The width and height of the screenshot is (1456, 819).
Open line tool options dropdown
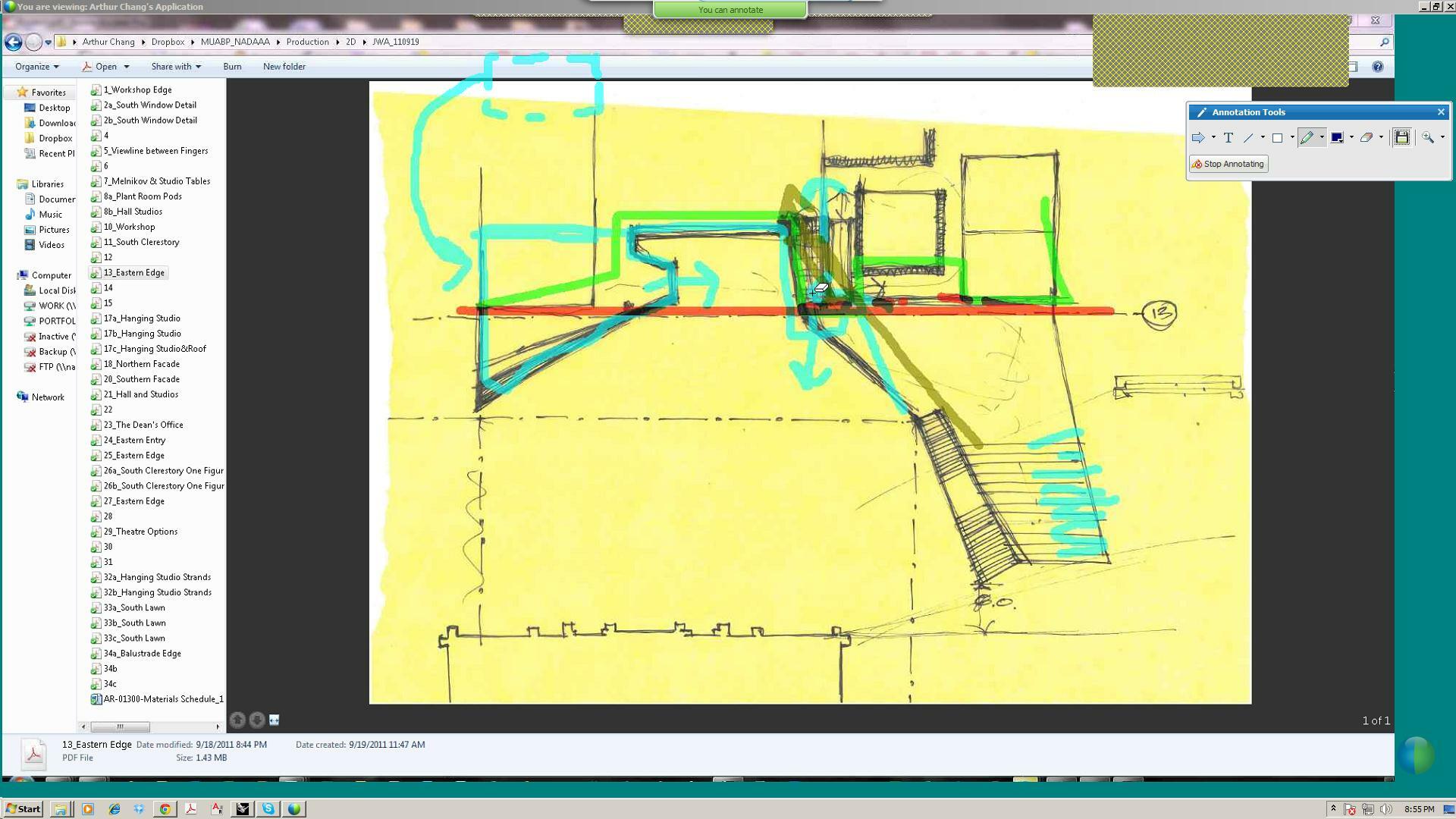tap(1263, 138)
